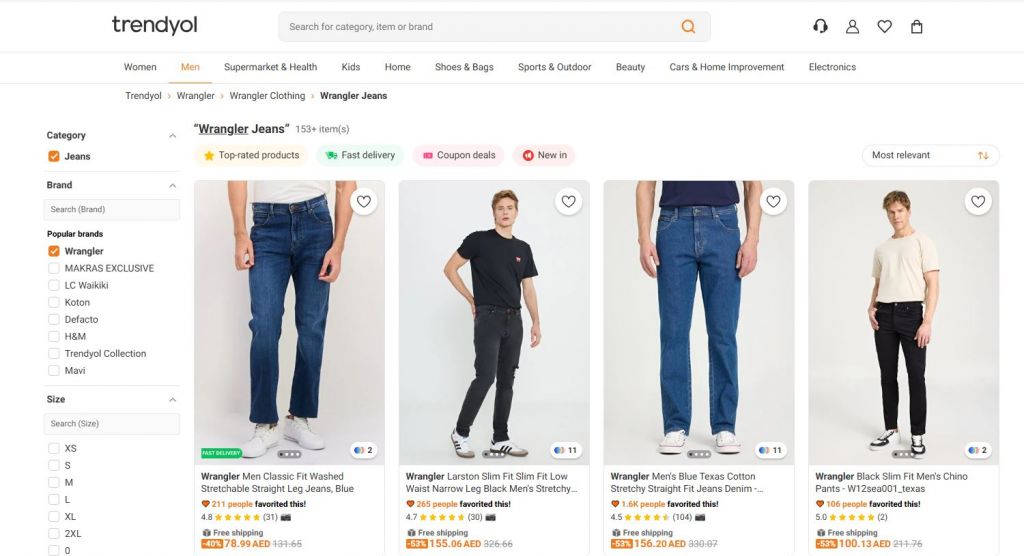This screenshot has height=556, width=1024.
Task: Apply the Fast delivery filter
Action: click(360, 155)
